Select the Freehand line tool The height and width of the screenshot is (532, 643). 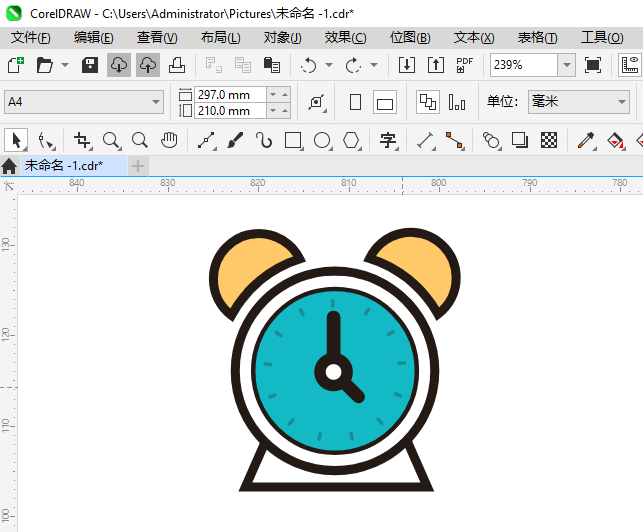tap(207, 140)
